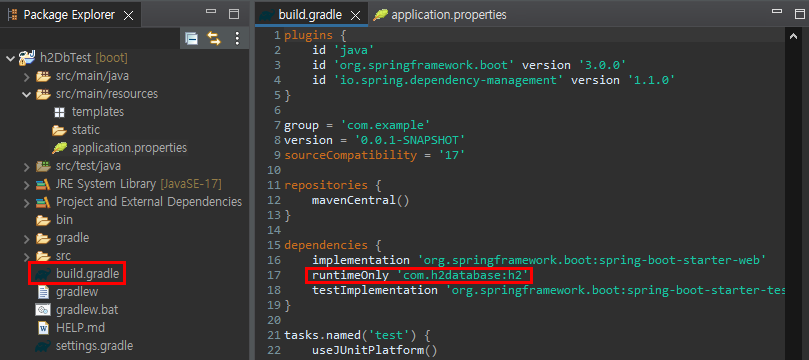
Task: Click Project and External Dependencies library icon
Action: tap(43, 202)
